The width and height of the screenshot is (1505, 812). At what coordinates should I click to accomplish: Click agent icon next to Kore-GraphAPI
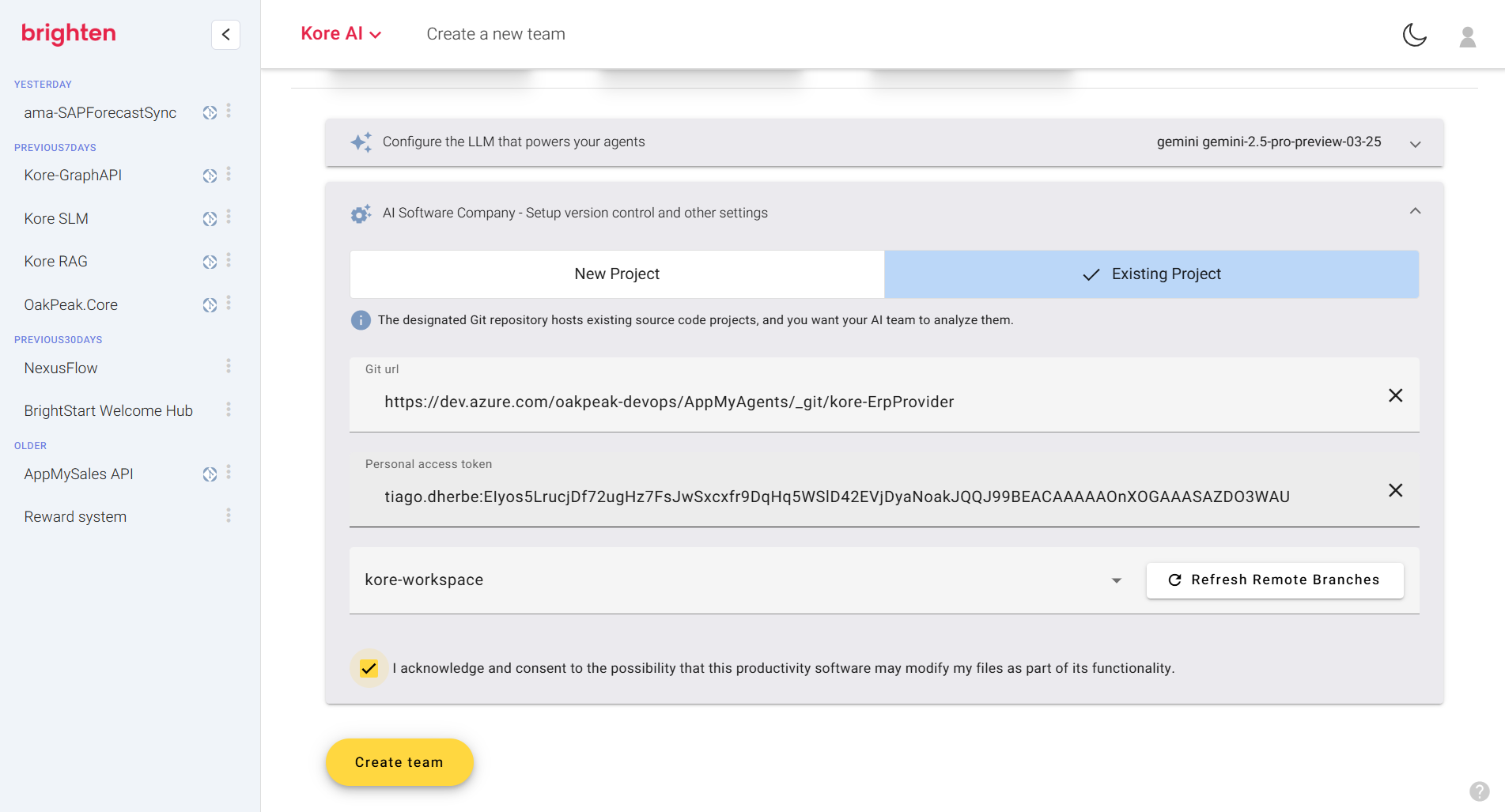pos(210,176)
